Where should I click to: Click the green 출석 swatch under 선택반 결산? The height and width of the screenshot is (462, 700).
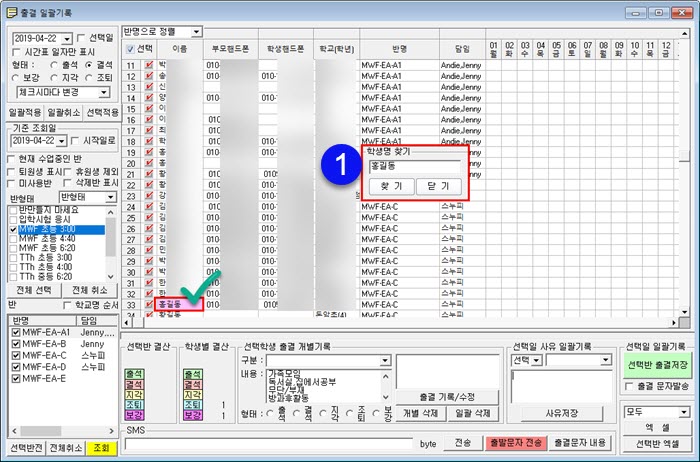point(134,374)
